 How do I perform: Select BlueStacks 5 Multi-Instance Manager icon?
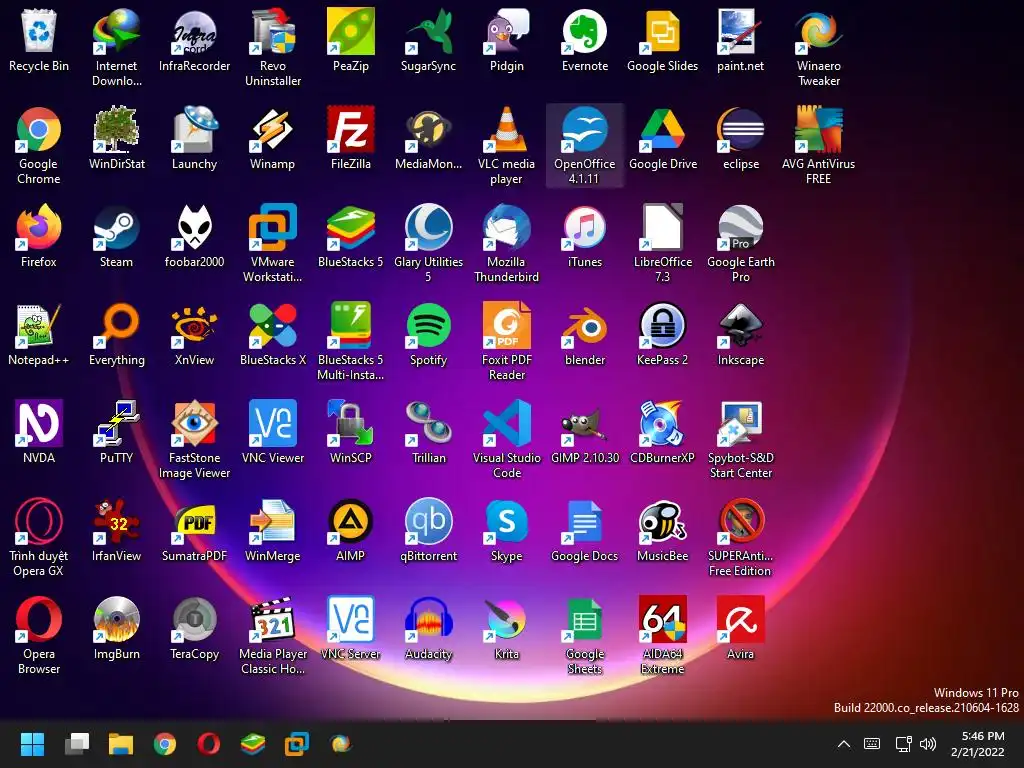(351, 327)
